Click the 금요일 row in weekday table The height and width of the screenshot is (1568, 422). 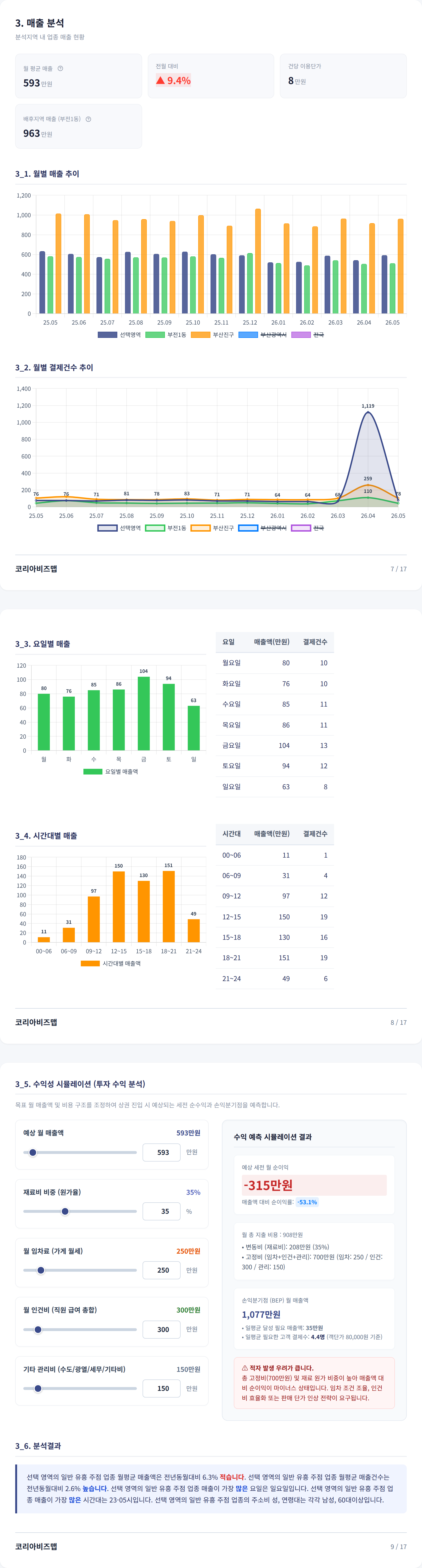click(x=275, y=745)
